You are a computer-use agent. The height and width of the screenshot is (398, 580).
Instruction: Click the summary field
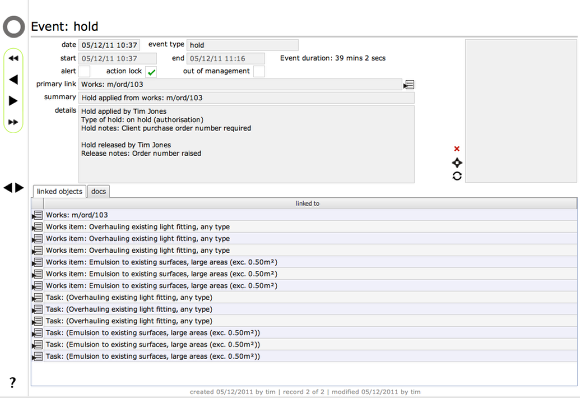[x=246, y=98]
